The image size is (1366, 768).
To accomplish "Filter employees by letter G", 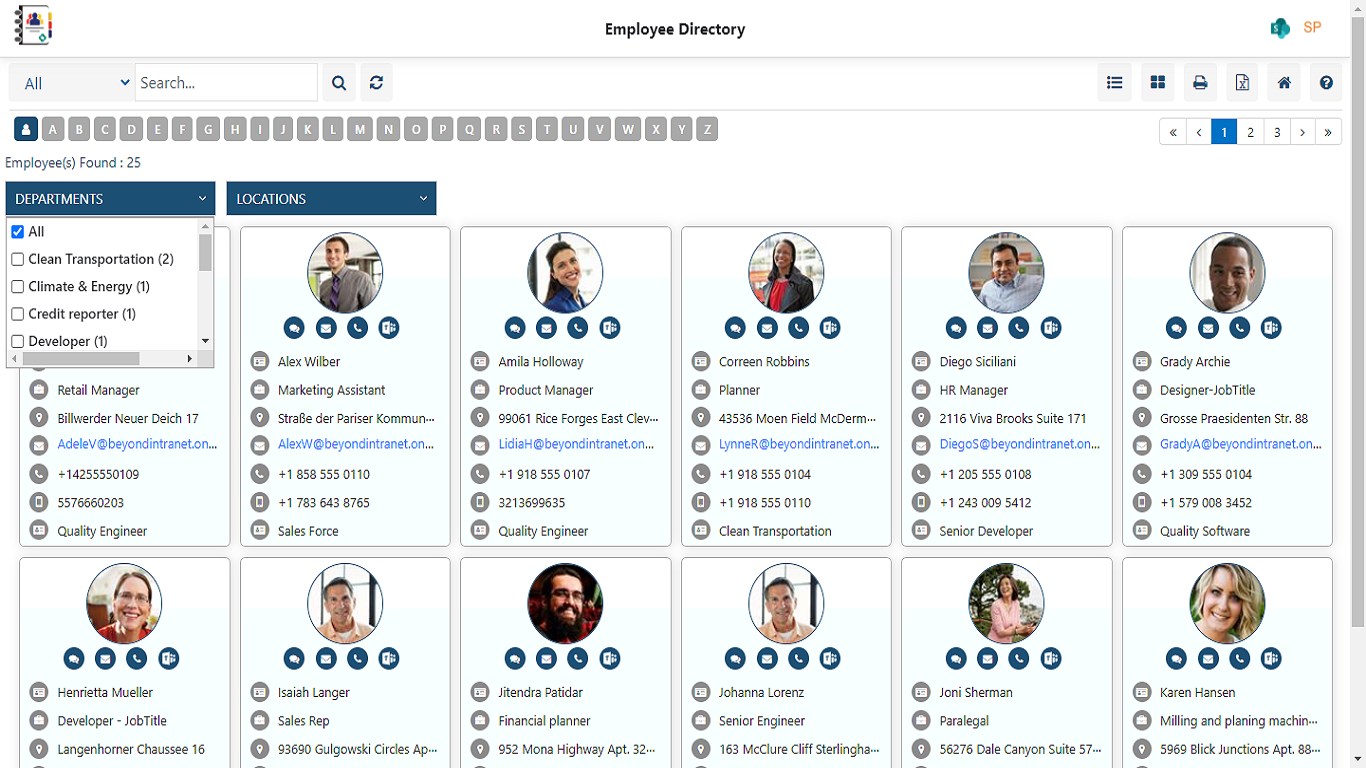I will point(208,129).
